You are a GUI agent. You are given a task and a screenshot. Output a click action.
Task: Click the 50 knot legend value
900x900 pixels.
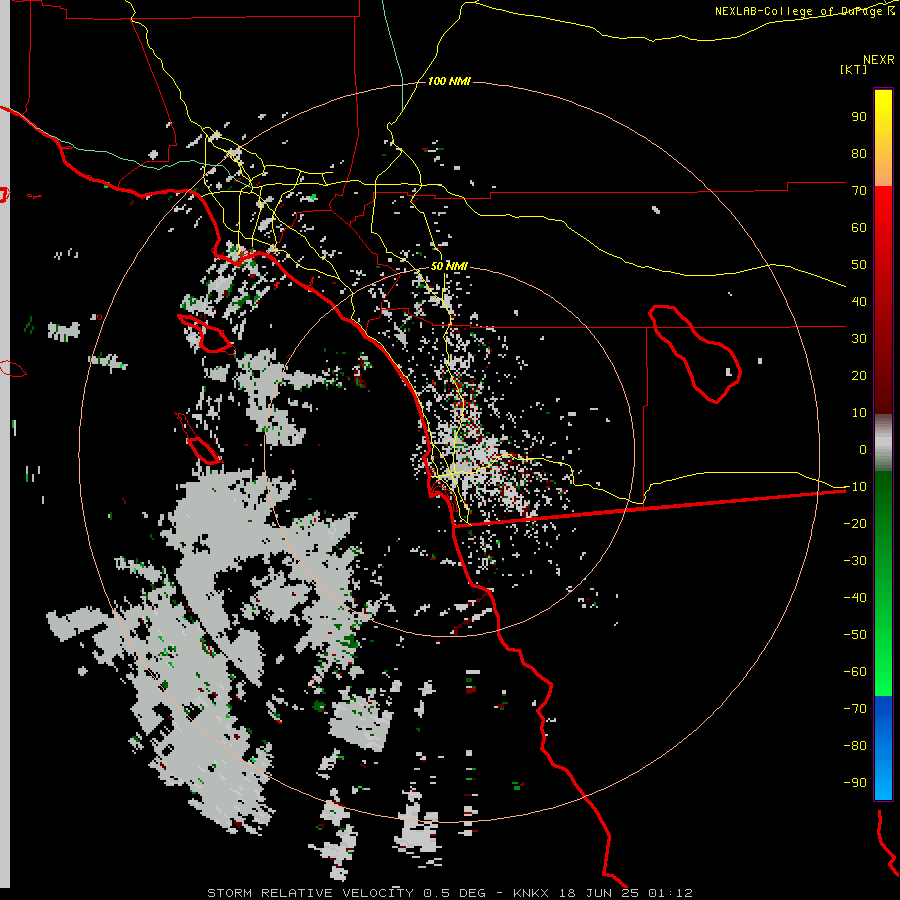pyautogui.click(x=859, y=265)
